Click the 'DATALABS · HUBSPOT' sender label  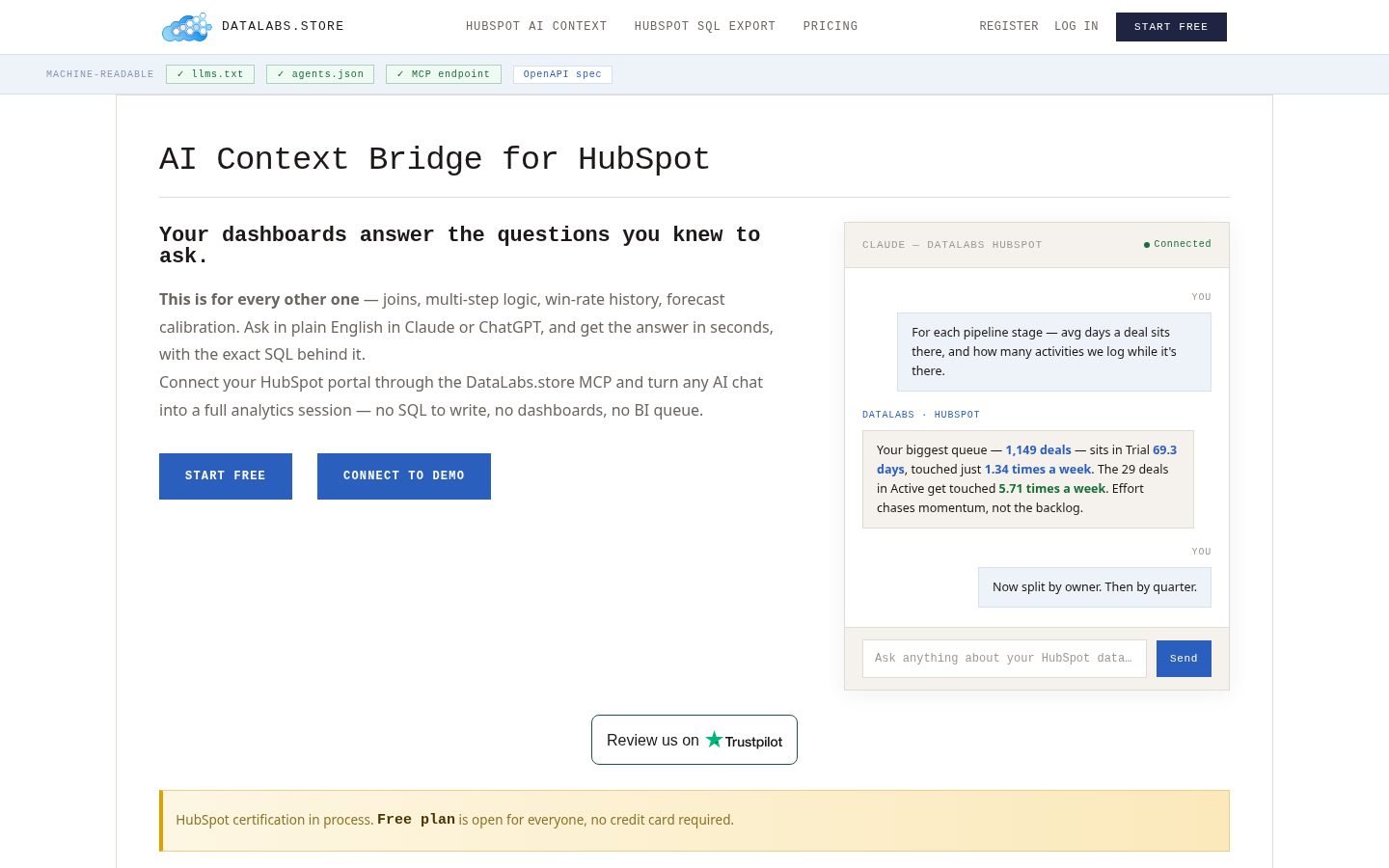click(921, 415)
